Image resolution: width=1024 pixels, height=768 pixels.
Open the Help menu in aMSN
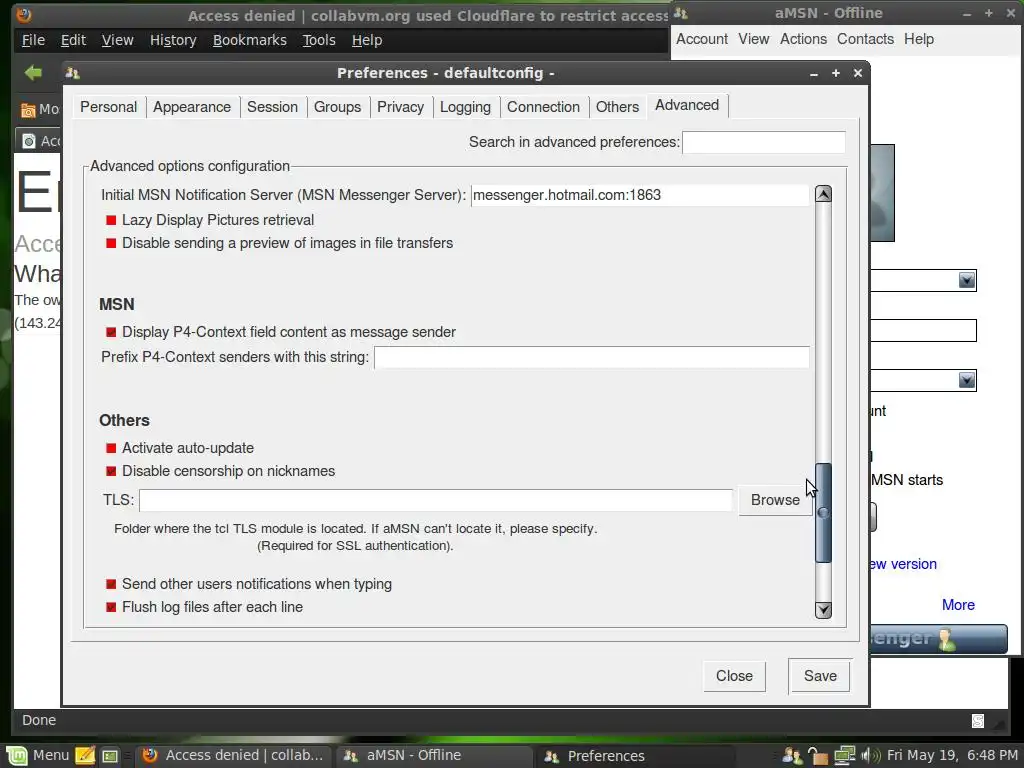919,39
